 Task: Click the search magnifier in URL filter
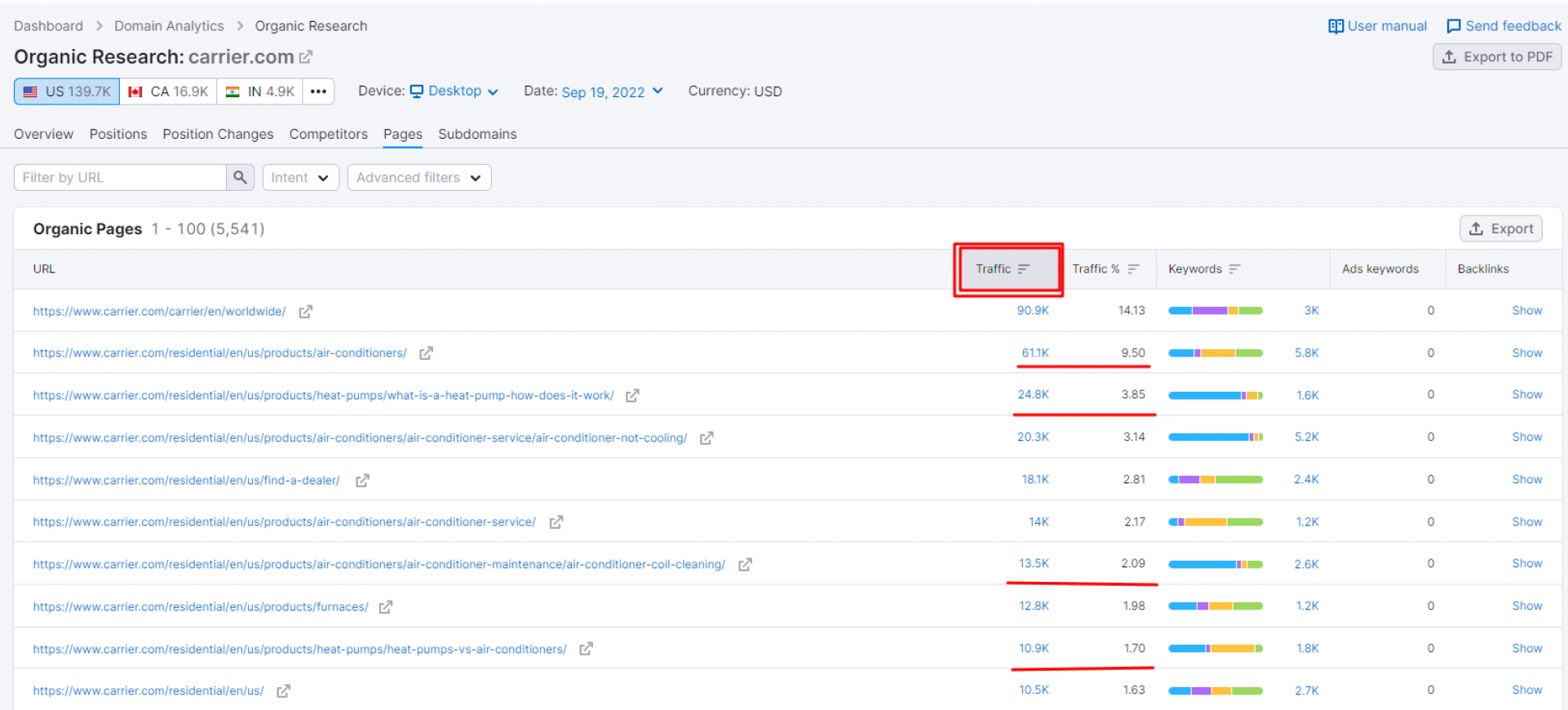click(x=240, y=177)
